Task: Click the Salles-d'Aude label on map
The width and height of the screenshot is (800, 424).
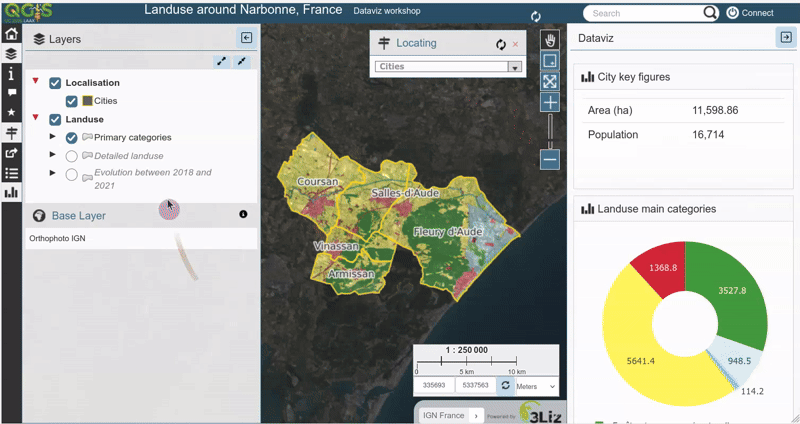Action: [x=405, y=193]
